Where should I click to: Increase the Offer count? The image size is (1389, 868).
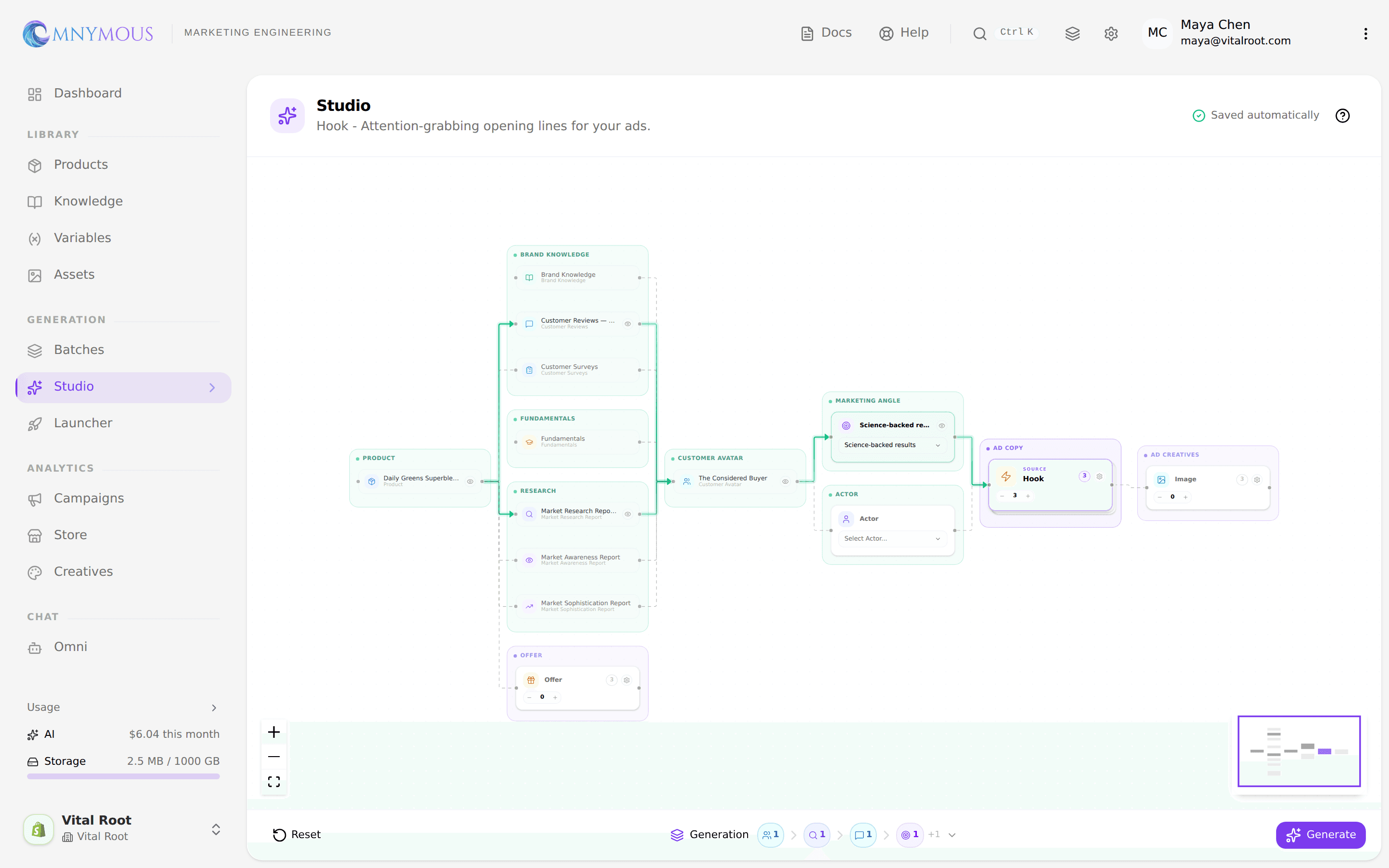coord(555,697)
